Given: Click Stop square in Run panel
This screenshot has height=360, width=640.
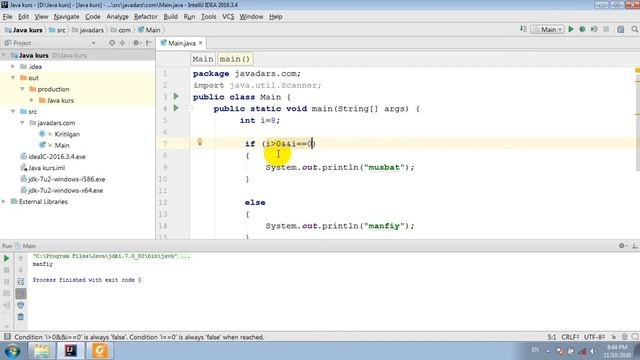Looking at the screenshot, I should point(7,270).
